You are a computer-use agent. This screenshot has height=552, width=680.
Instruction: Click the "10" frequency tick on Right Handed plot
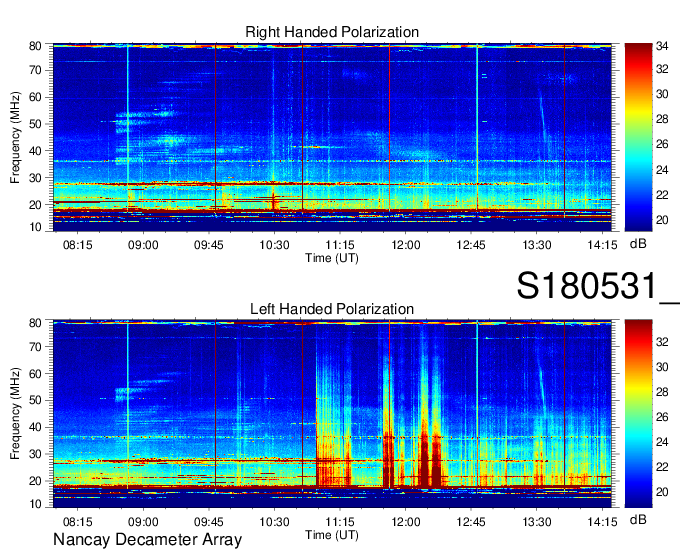(35, 227)
